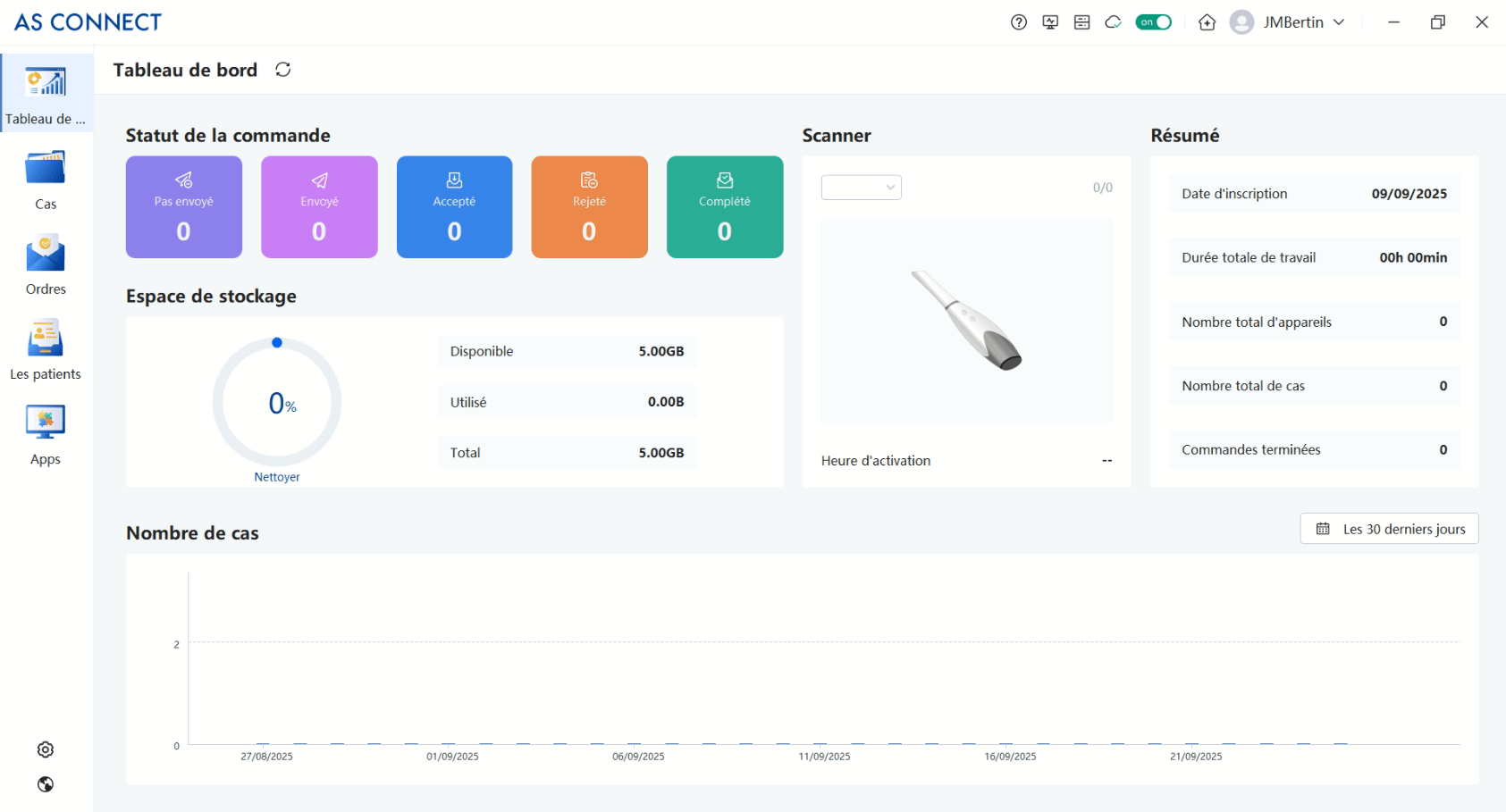Click the help question mark icon

(x=1018, y=22)
